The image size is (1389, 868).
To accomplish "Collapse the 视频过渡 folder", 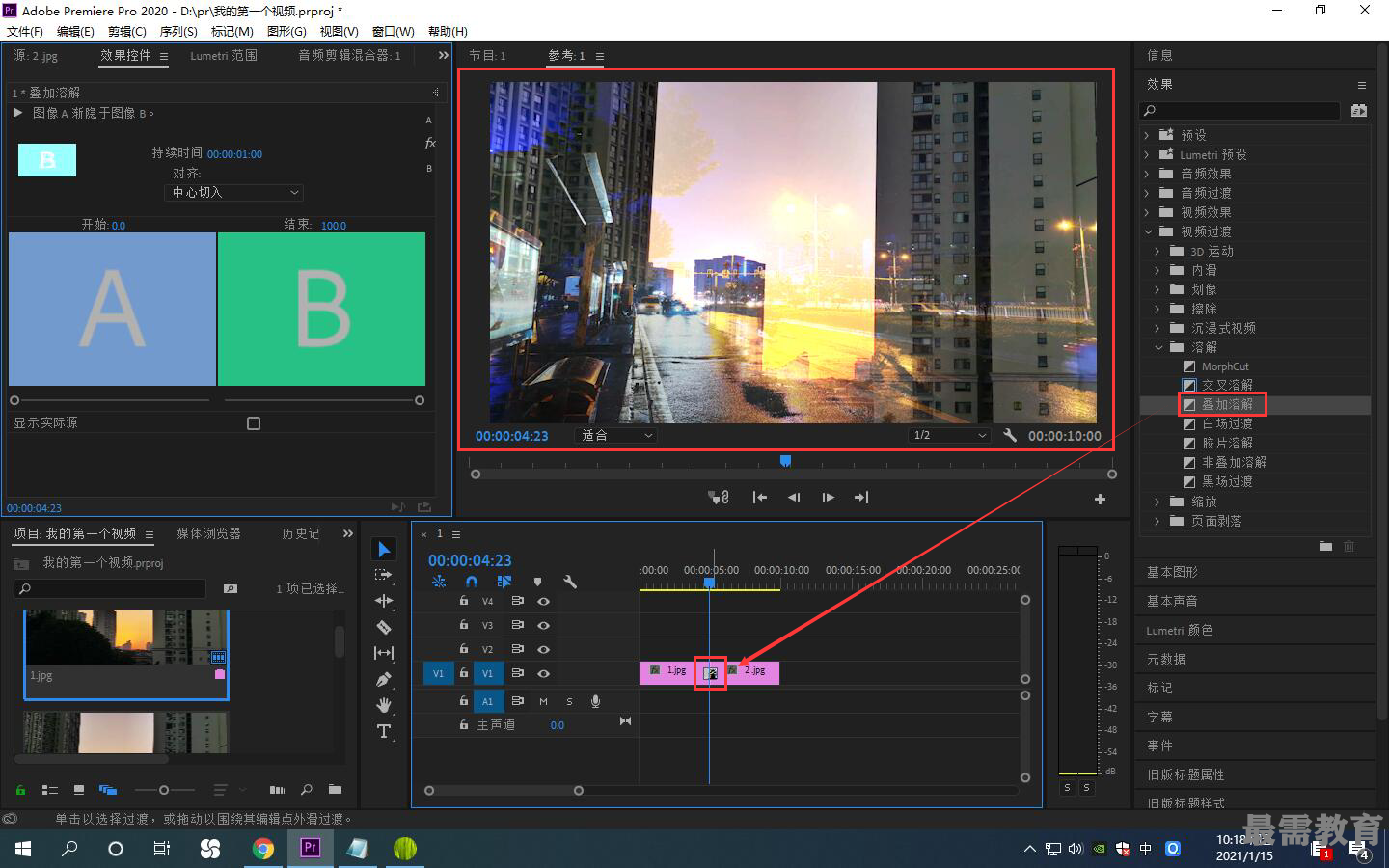I will point(1148,231).
